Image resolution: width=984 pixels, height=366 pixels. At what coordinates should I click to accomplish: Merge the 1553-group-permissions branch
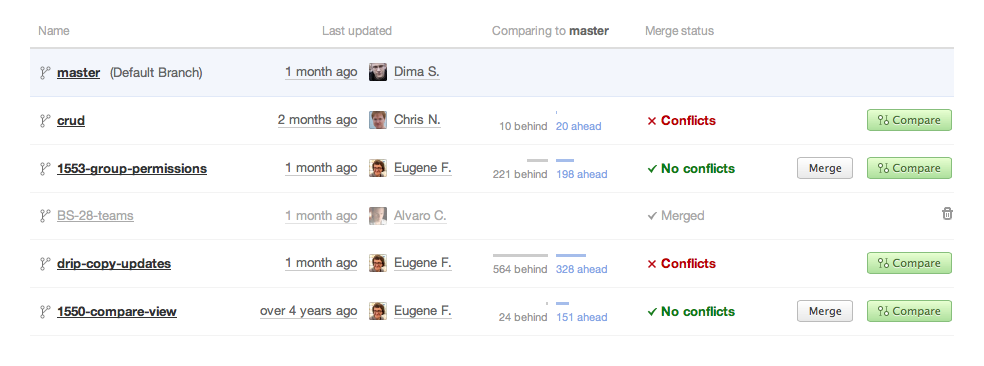click(x=825, y=168)
